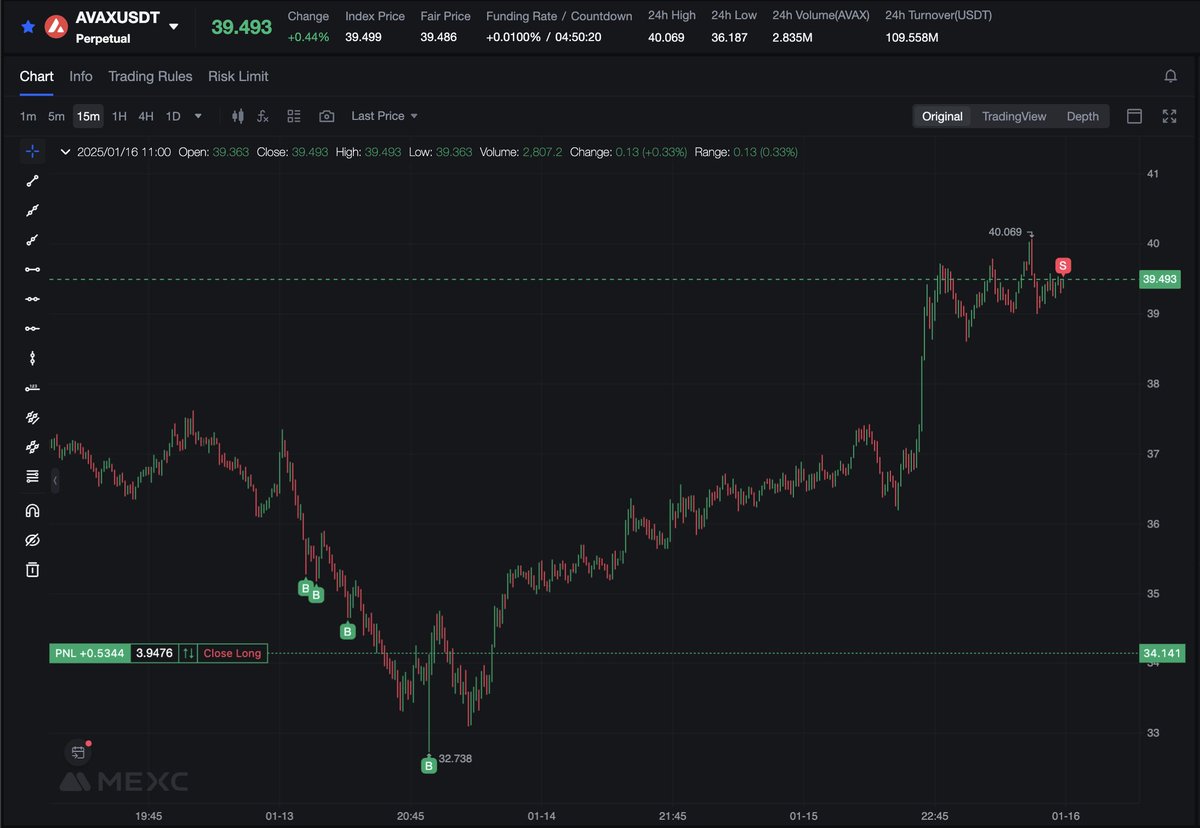Open the calendar icon above MEXC logo
Image resolution: width=1200 pixels, height=828 pixels.
point(78,753)
